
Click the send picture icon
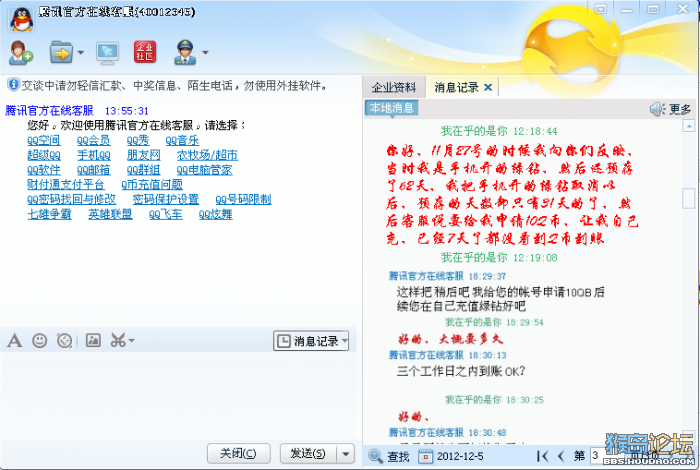click(x=93, y=340)
